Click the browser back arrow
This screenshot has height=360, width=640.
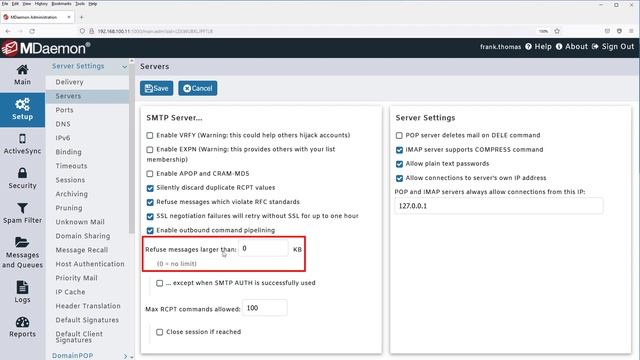pyautogui.click(x=8, y=31)
